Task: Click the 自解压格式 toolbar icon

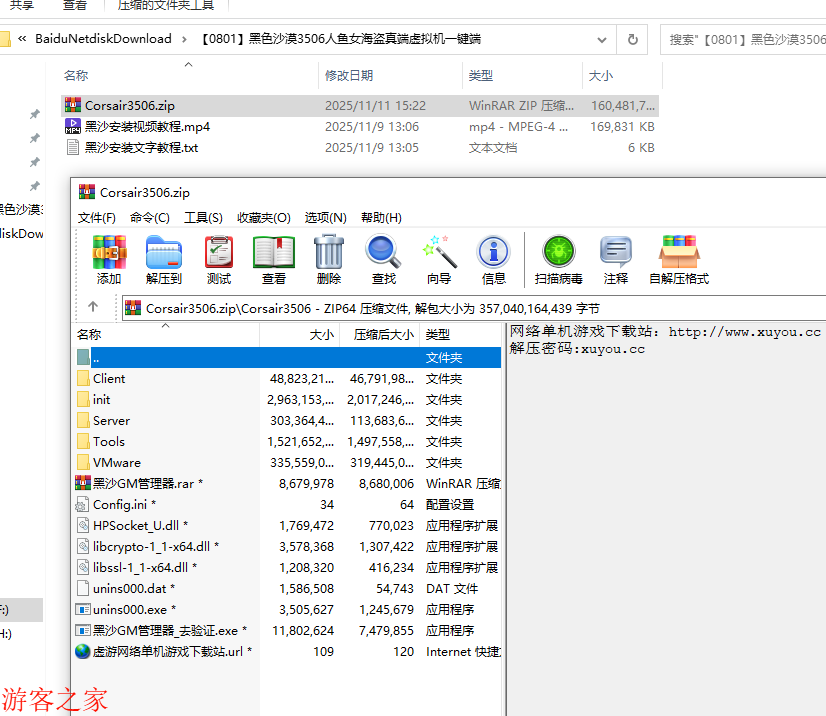Action: [x=678, y=259]
